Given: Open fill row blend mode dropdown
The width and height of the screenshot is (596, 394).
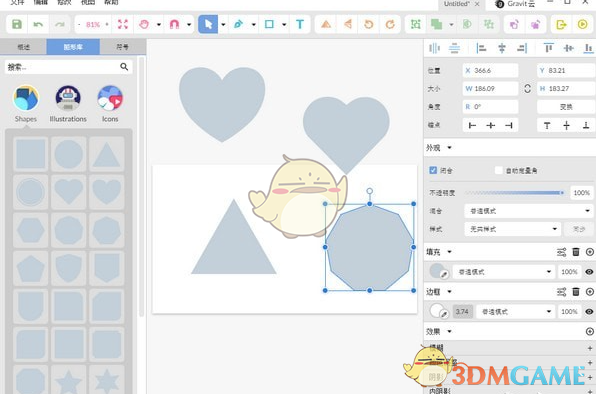Looking at the screenshot, I should (x=504, y=272).
